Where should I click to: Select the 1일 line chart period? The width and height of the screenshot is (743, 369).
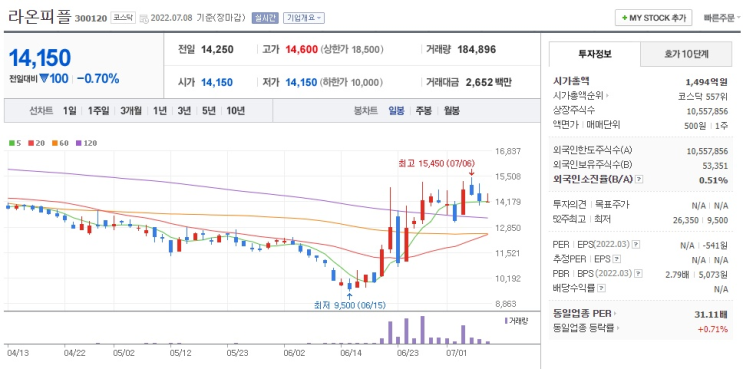pyautogui.click(x=69, y=111)
